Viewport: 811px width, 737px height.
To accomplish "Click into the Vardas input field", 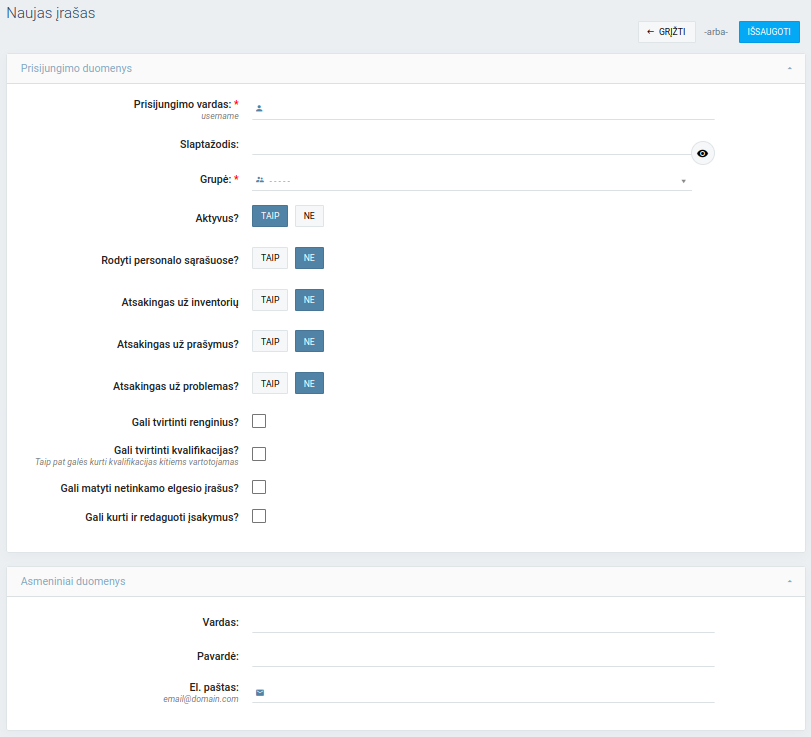I will click(x=483, y=622).
